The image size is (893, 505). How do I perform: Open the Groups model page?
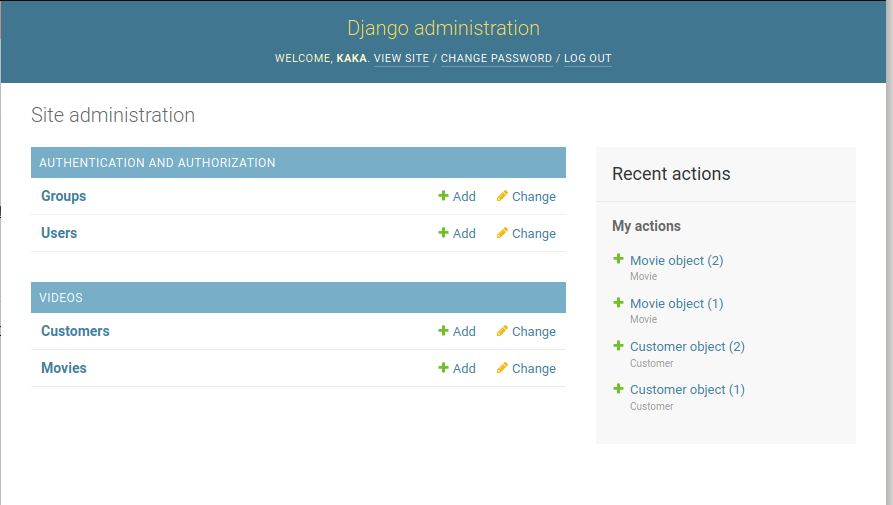click(x=63, y=196)
